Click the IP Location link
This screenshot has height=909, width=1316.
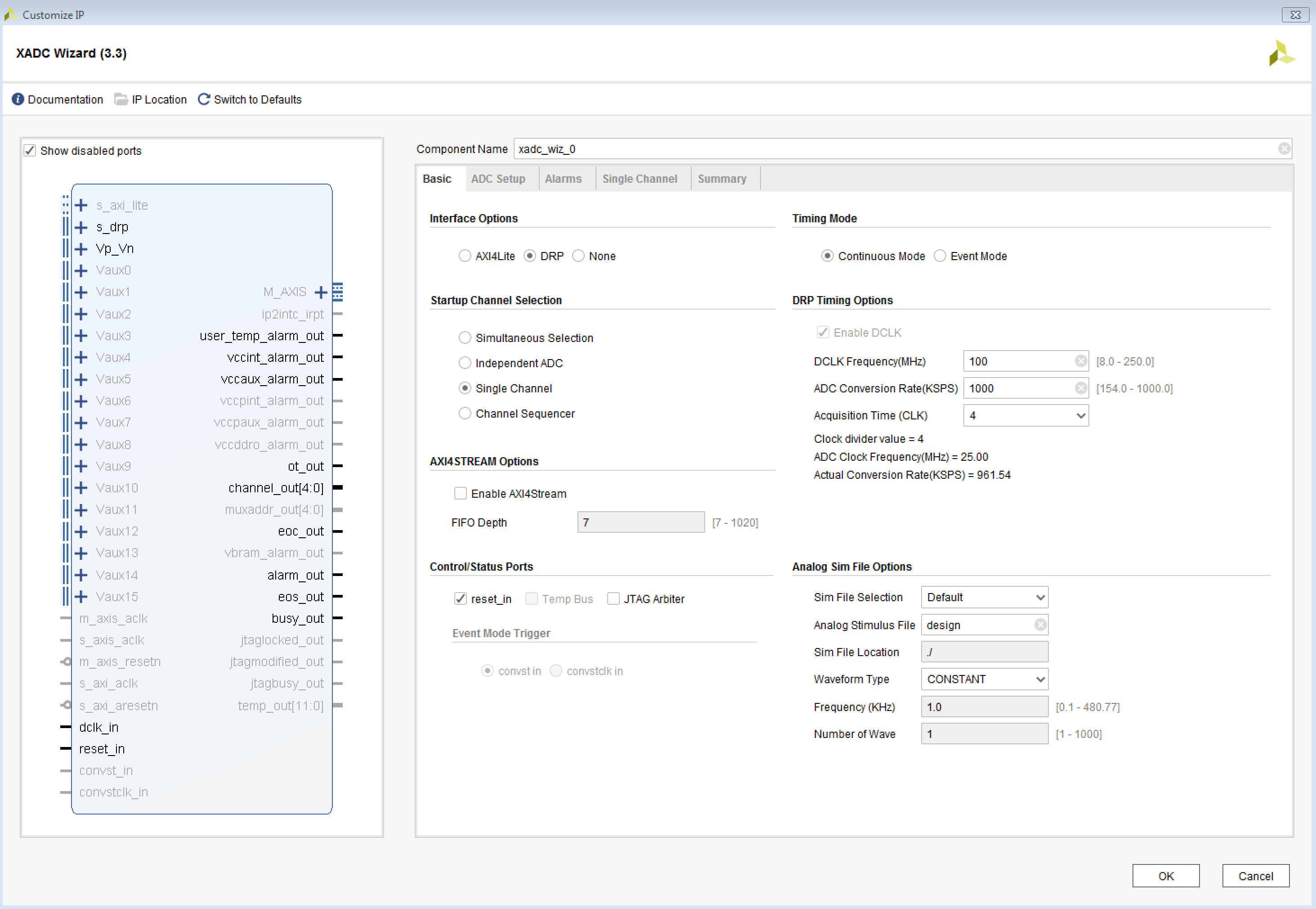click(159, 99)
